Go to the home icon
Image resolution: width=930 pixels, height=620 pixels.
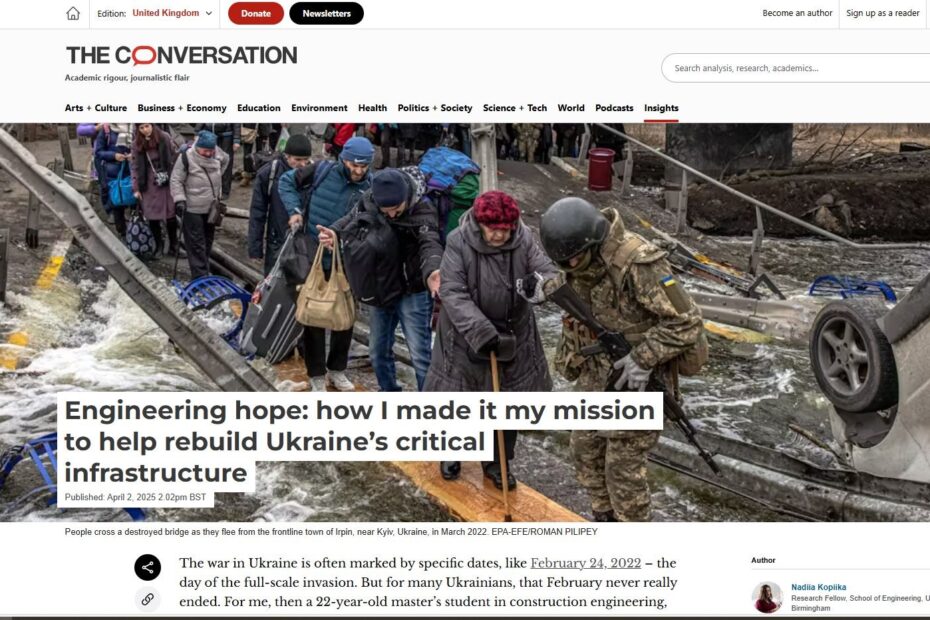coord(73,13)
